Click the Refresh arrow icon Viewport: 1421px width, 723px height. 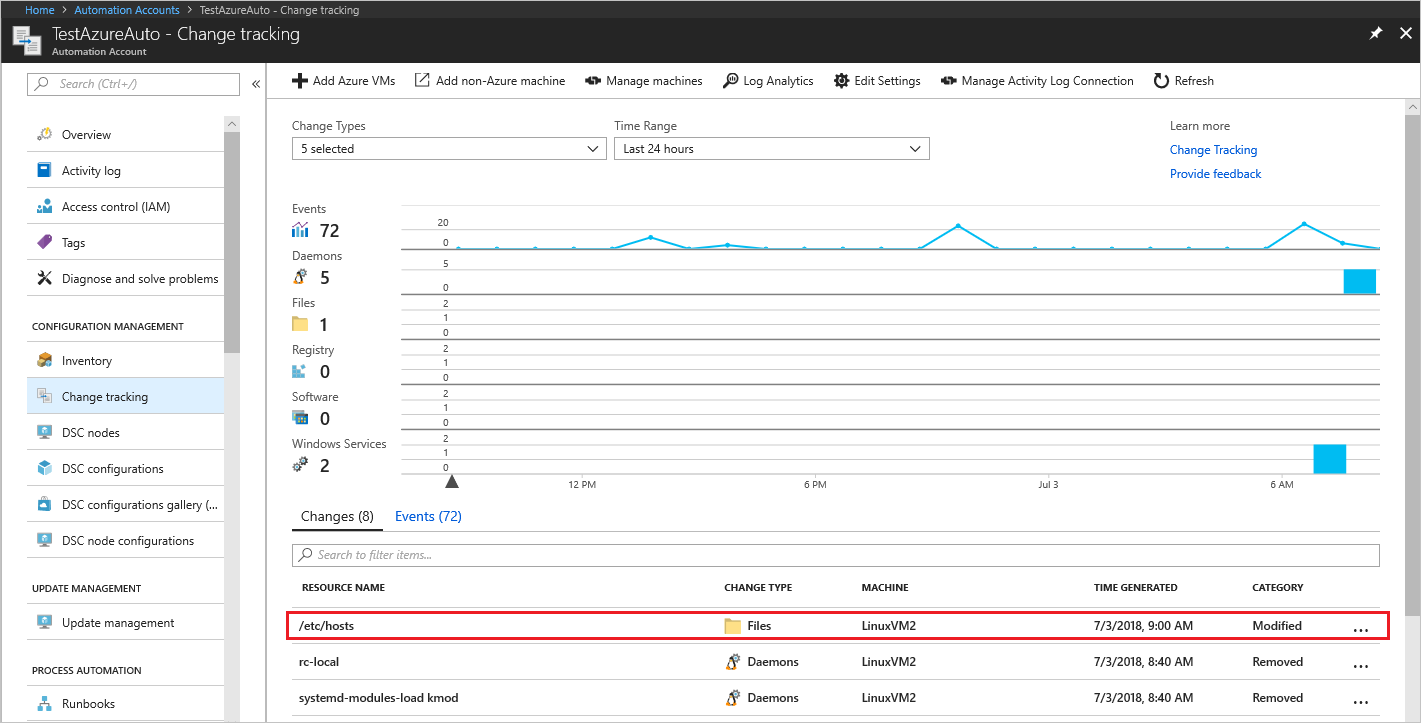[x=1161, y=80]
